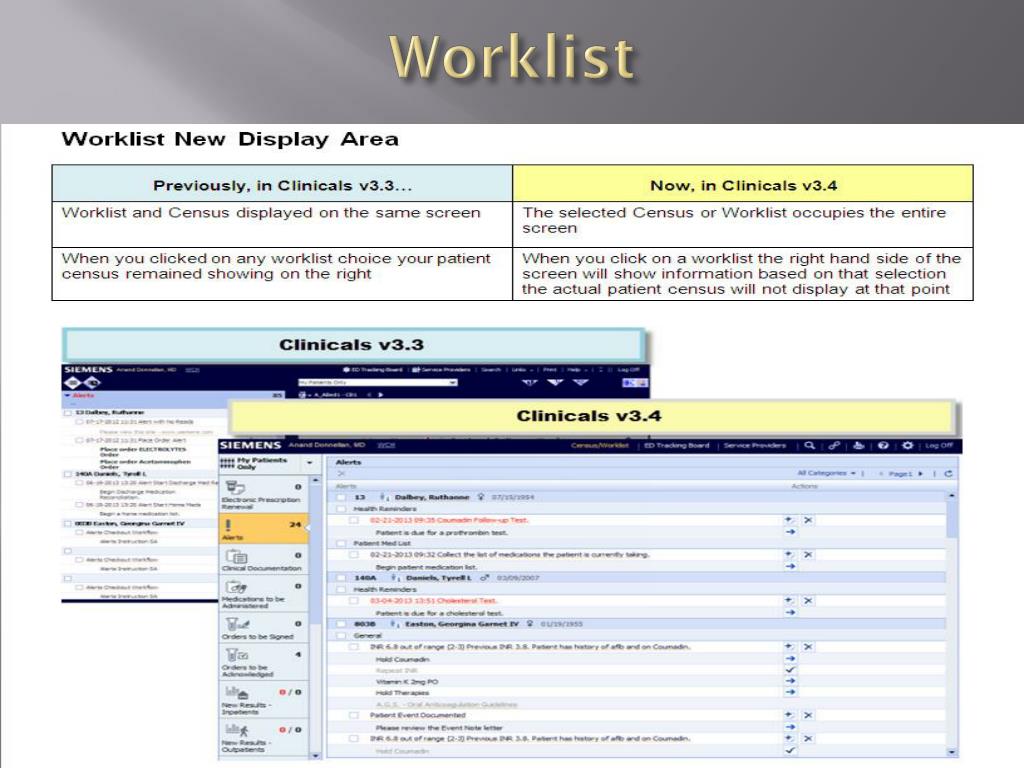Click Log Off in the v3.4 header

[x=939, y=445]
